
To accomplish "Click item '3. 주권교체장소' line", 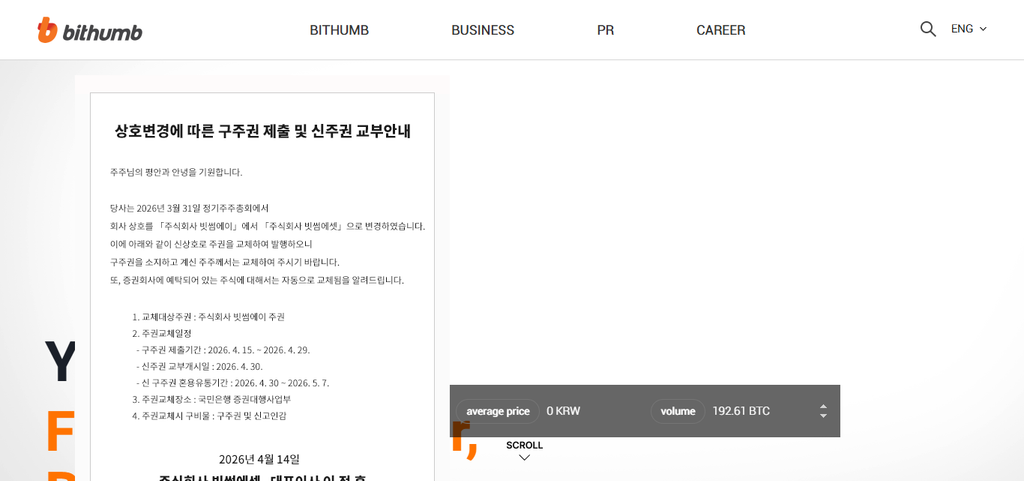I will pyautogui.click(x=211, y=399).
